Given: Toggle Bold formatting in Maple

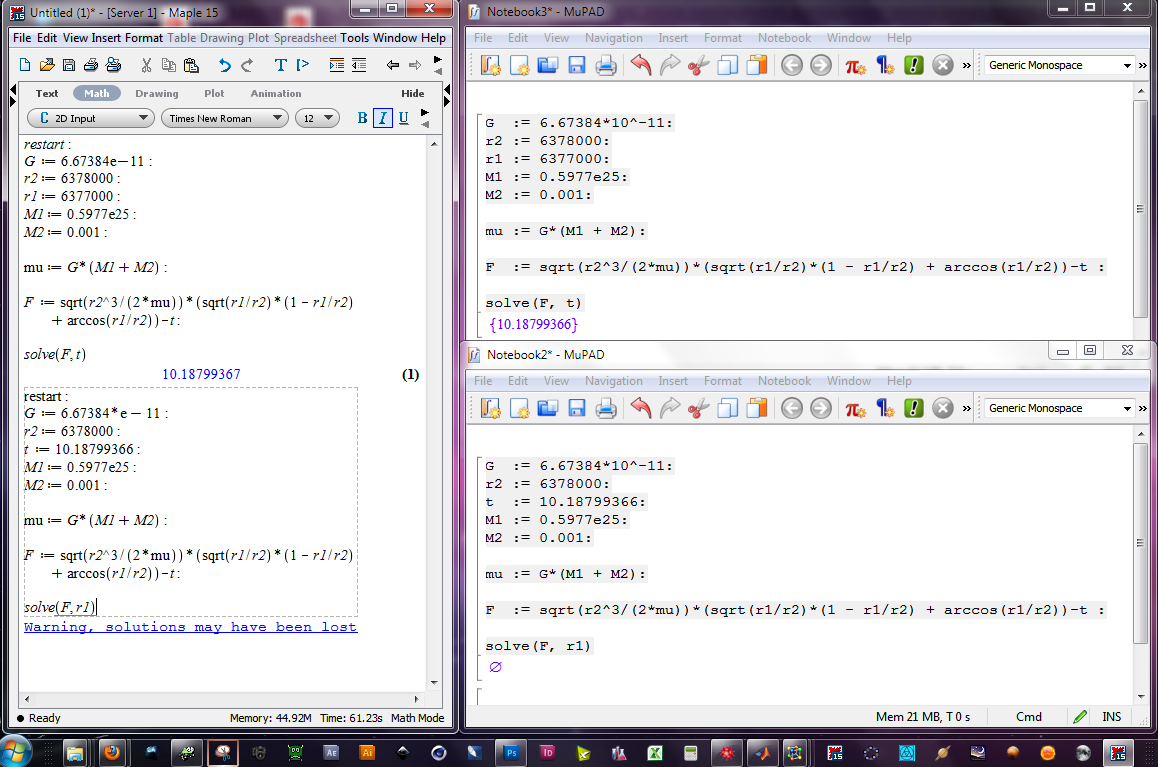Looking at the screenshot, I should (x=363, y=118).
